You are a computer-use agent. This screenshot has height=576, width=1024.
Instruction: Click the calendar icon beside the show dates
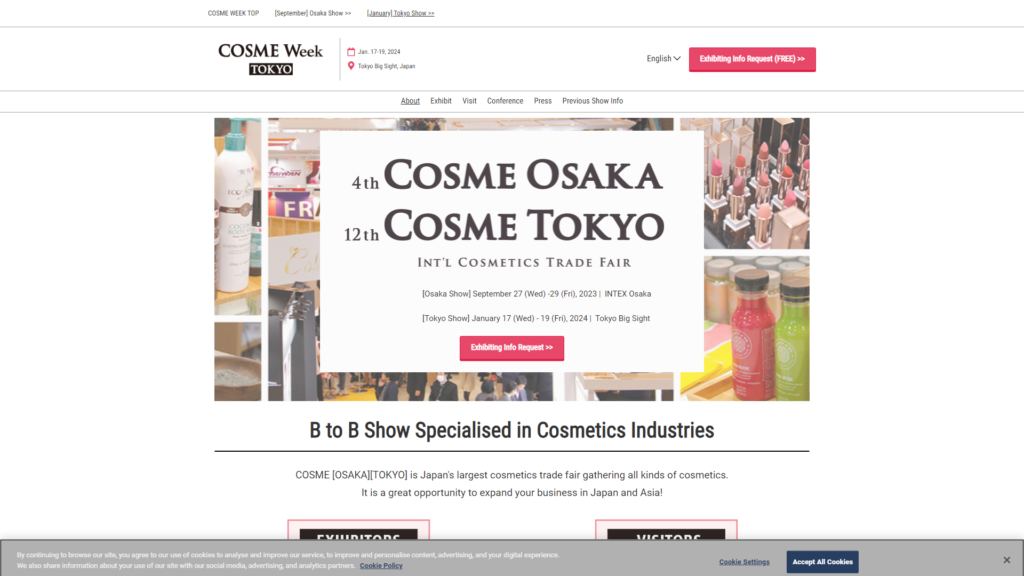click(x=351, y=52)
